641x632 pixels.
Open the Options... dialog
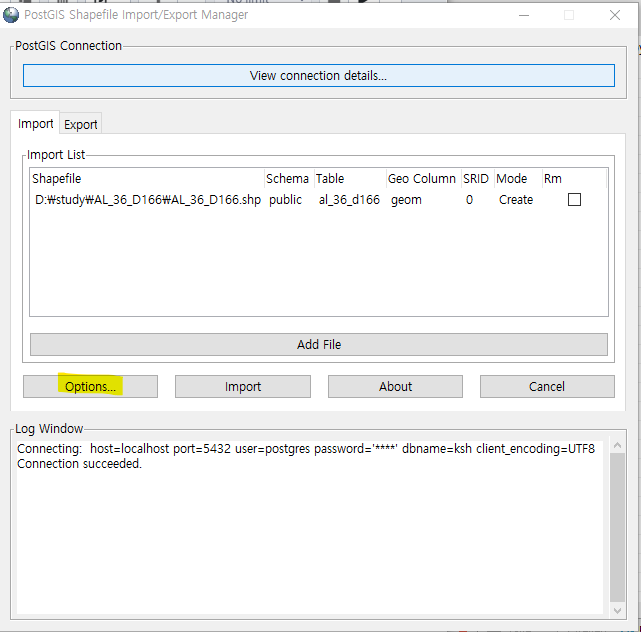click(90, 386)
